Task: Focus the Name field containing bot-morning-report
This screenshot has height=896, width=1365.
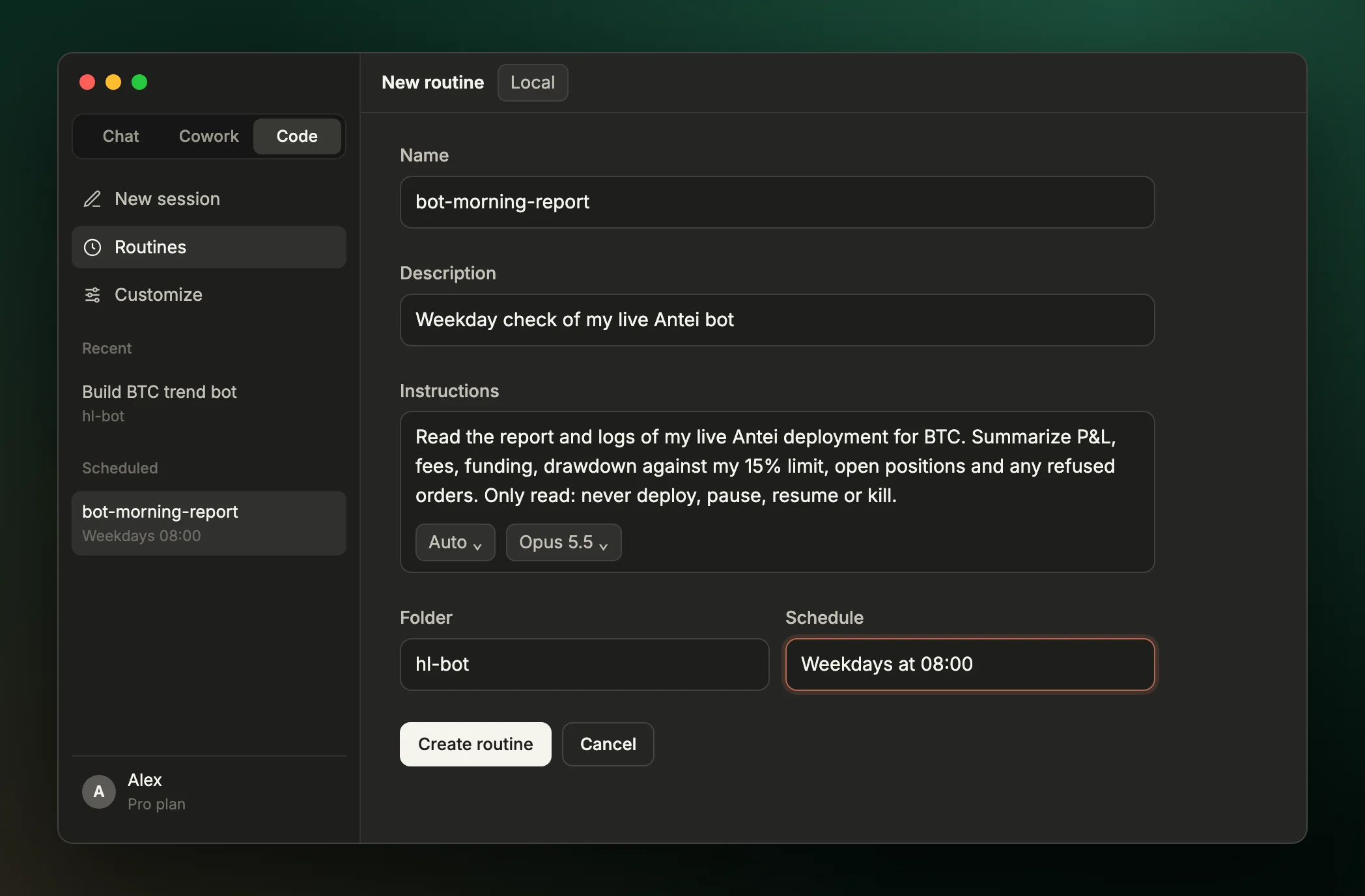Action: 777,202
